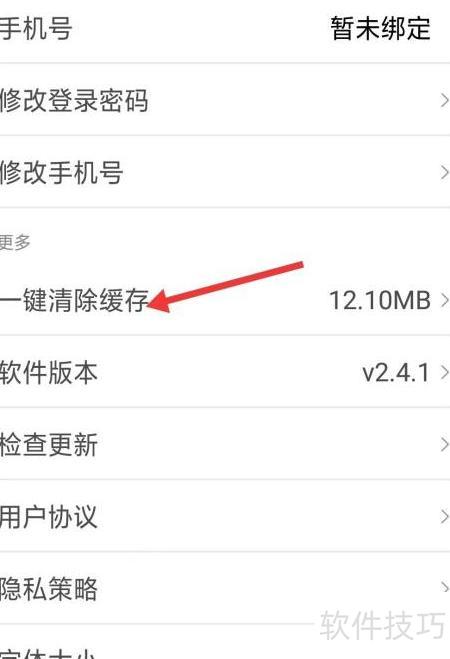Tap chevron arrow on 检查更新 row
Viewport: 450px width, 659px height.
[x=444, y=444]
